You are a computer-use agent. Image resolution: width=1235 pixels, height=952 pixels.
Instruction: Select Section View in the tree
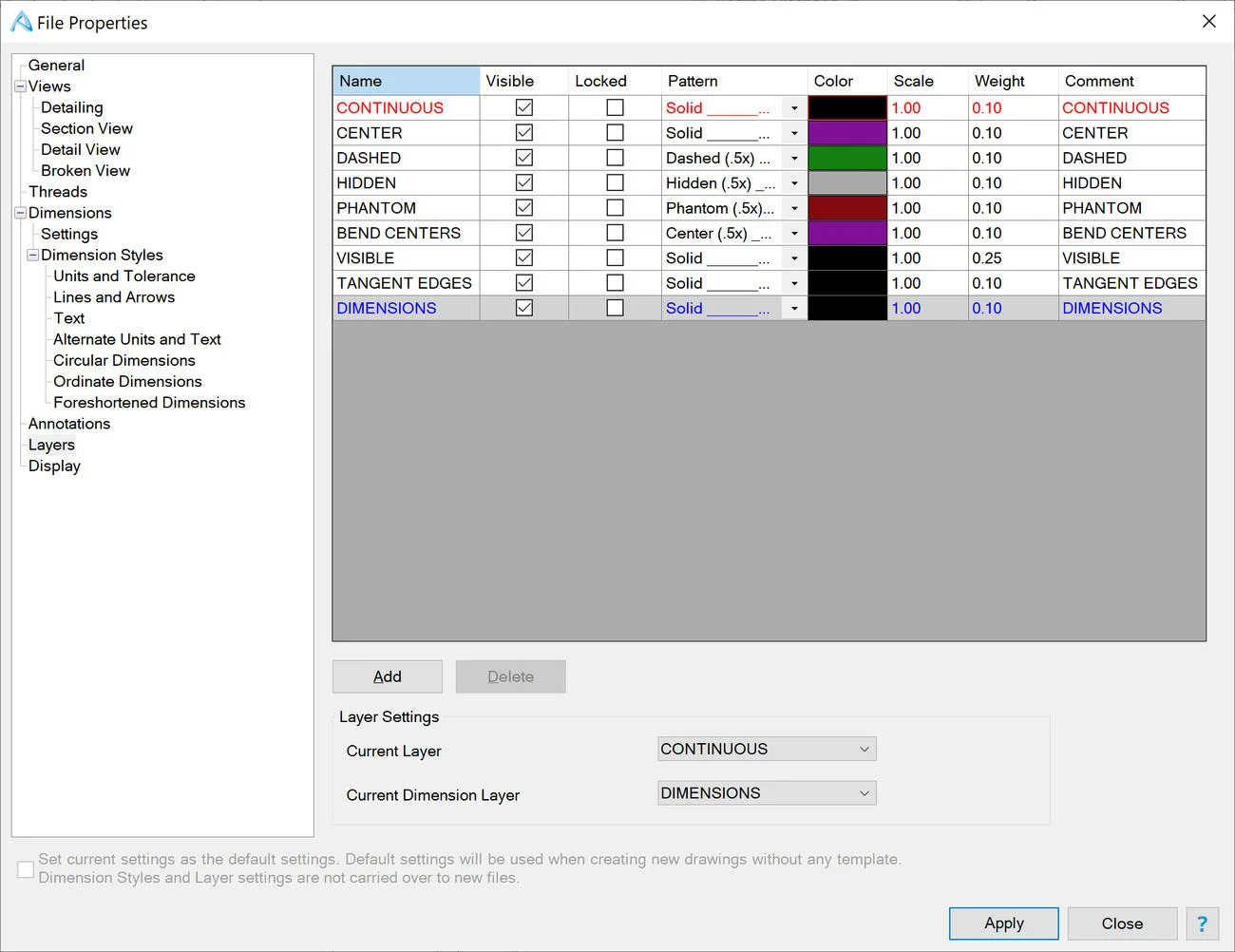point(86,128)
